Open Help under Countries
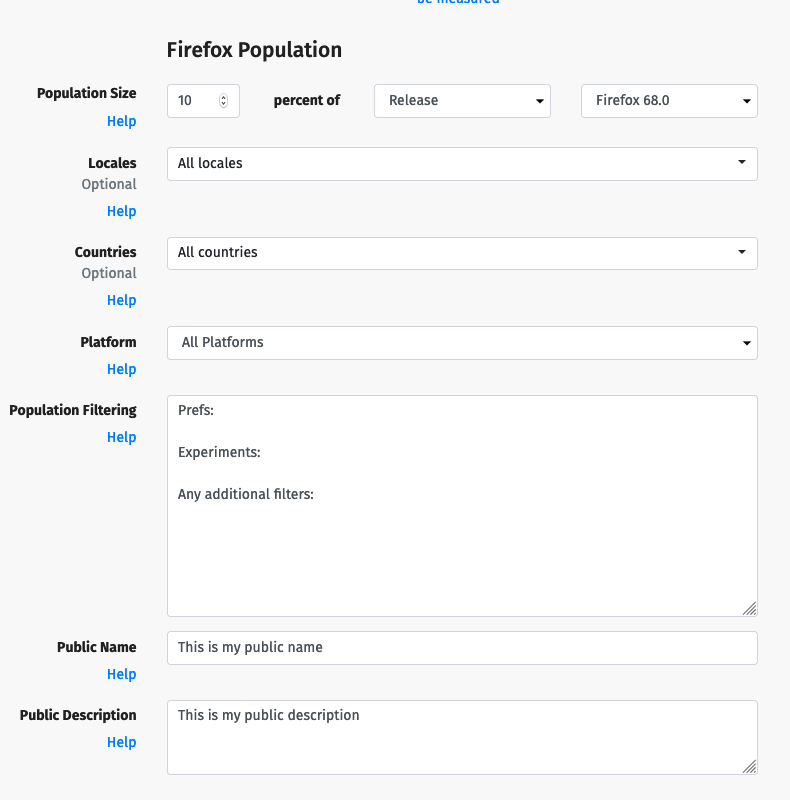 pyautogui.click(x=121, y=301)
